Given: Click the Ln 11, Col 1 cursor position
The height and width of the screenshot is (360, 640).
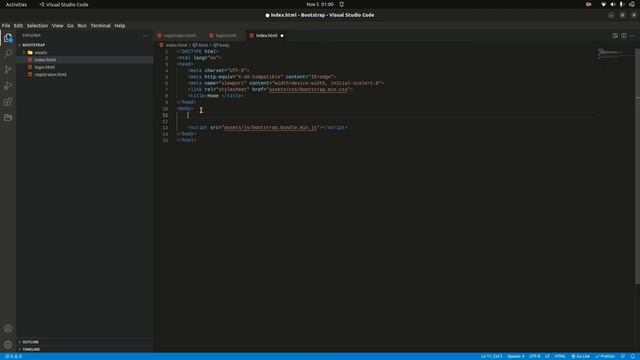Looking at the screenshot, I should (x=491, y=356).
